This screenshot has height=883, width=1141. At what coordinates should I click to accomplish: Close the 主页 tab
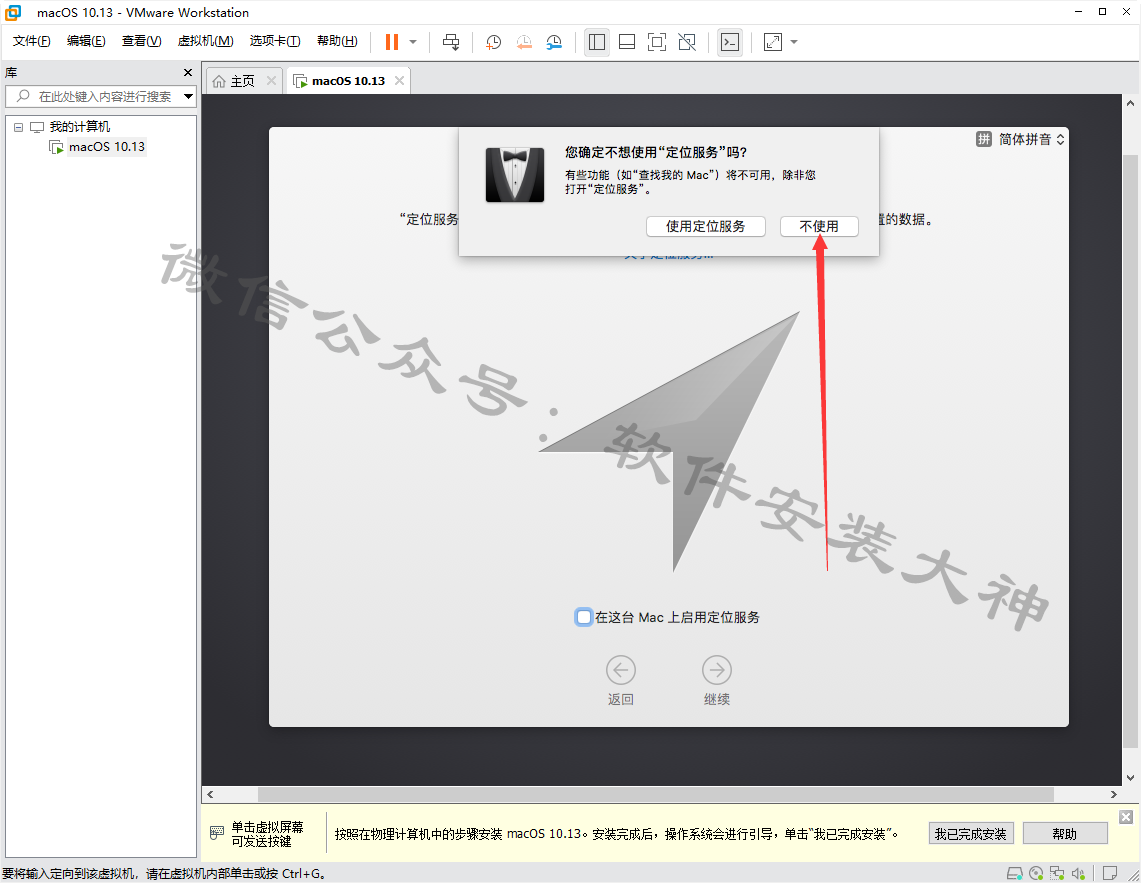[x=271, y=80]
